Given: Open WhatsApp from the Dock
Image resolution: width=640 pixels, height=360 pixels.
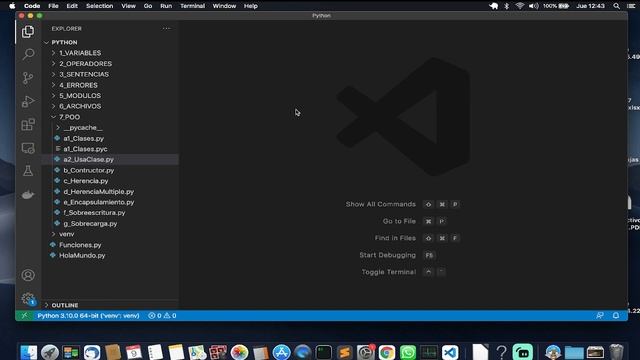Looking at the screenshot, I should [408, 352].
